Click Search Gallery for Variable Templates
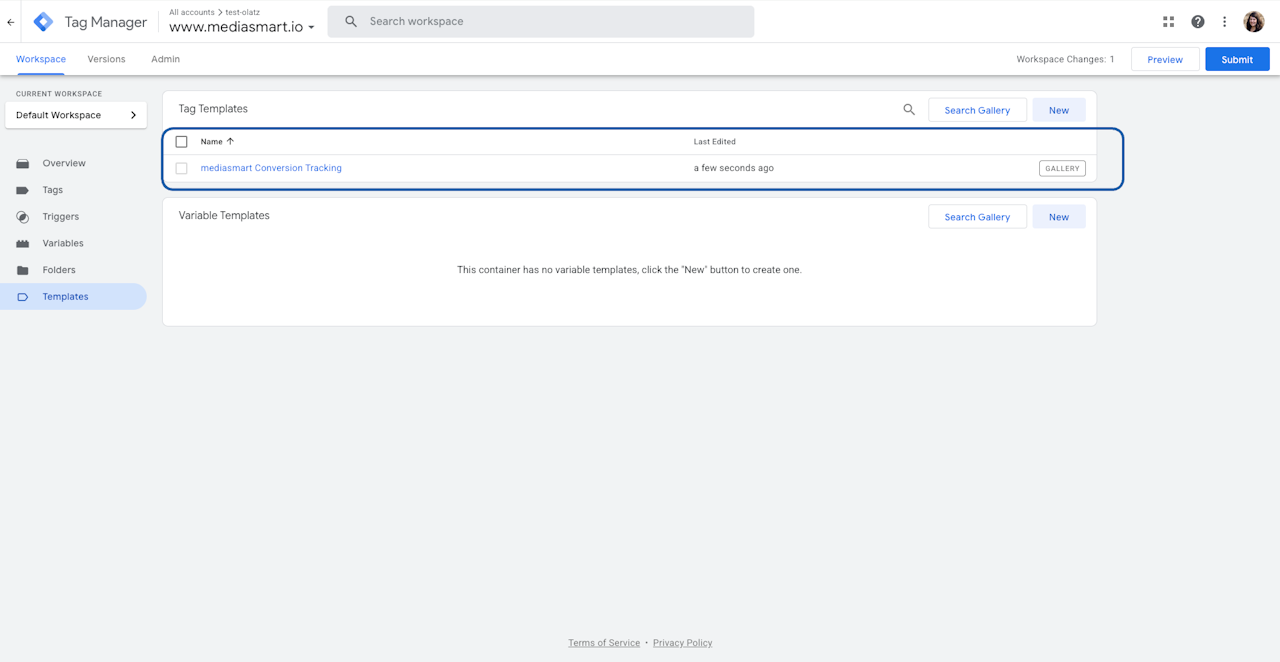Screen dimensions: 1280x662 (977, 217)
